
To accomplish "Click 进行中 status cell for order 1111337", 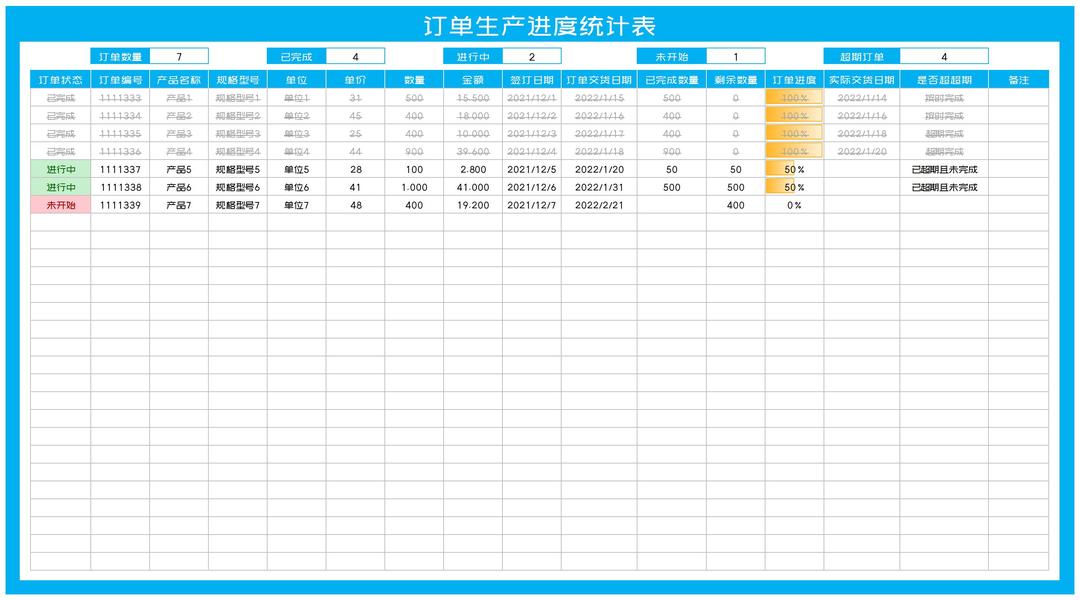I will [x=61, y=169].
